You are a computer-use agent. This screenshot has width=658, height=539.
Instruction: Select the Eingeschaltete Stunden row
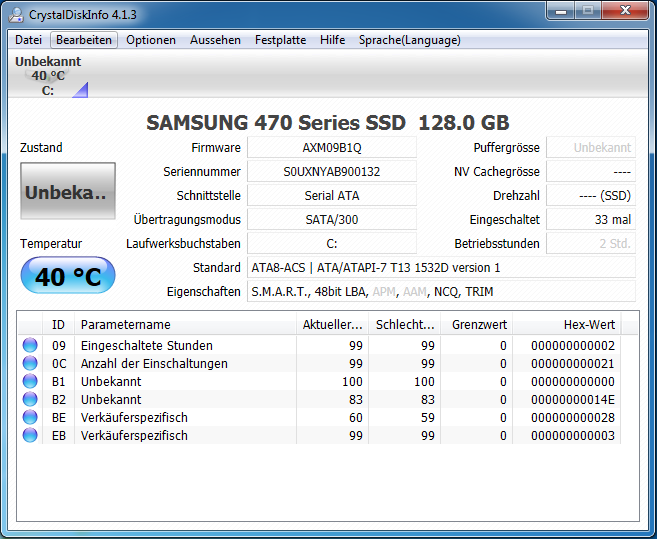[319, 345]
